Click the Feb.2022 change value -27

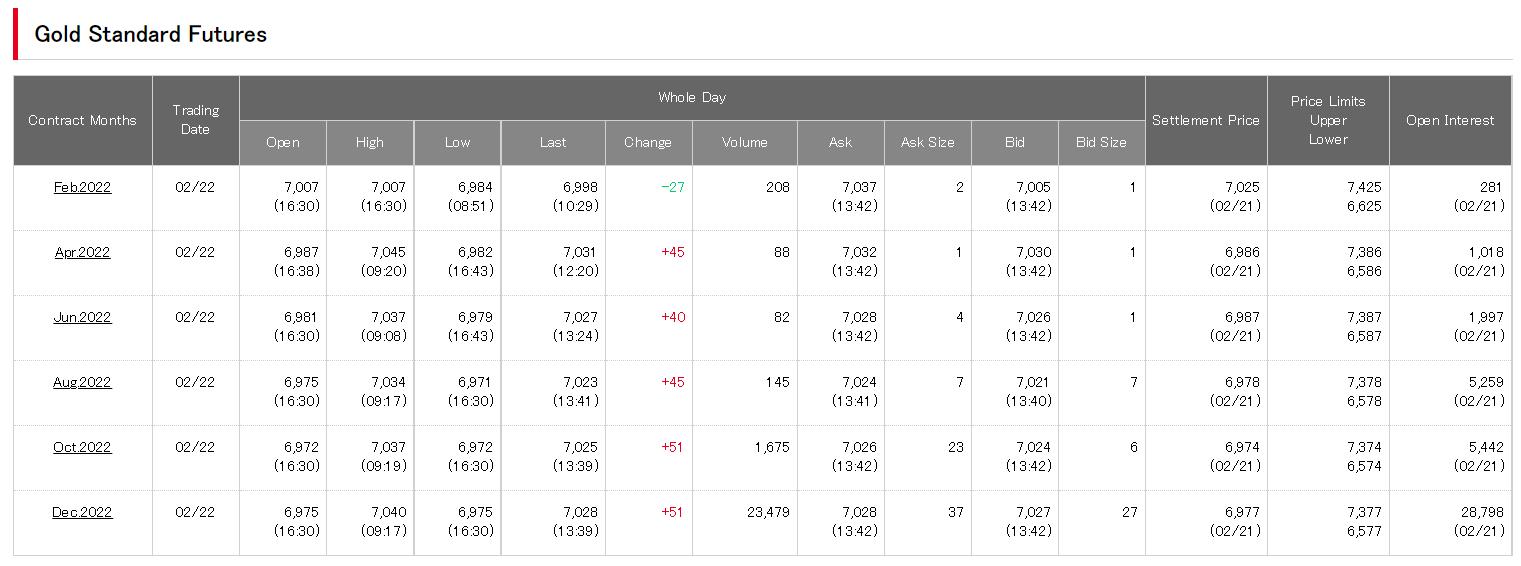coord(673,187)
